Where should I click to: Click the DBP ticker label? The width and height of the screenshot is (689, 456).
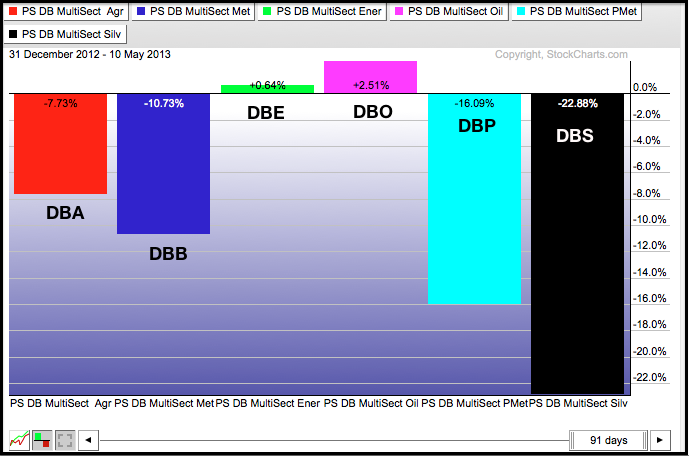pyautogui.click(x=477, y=126)
